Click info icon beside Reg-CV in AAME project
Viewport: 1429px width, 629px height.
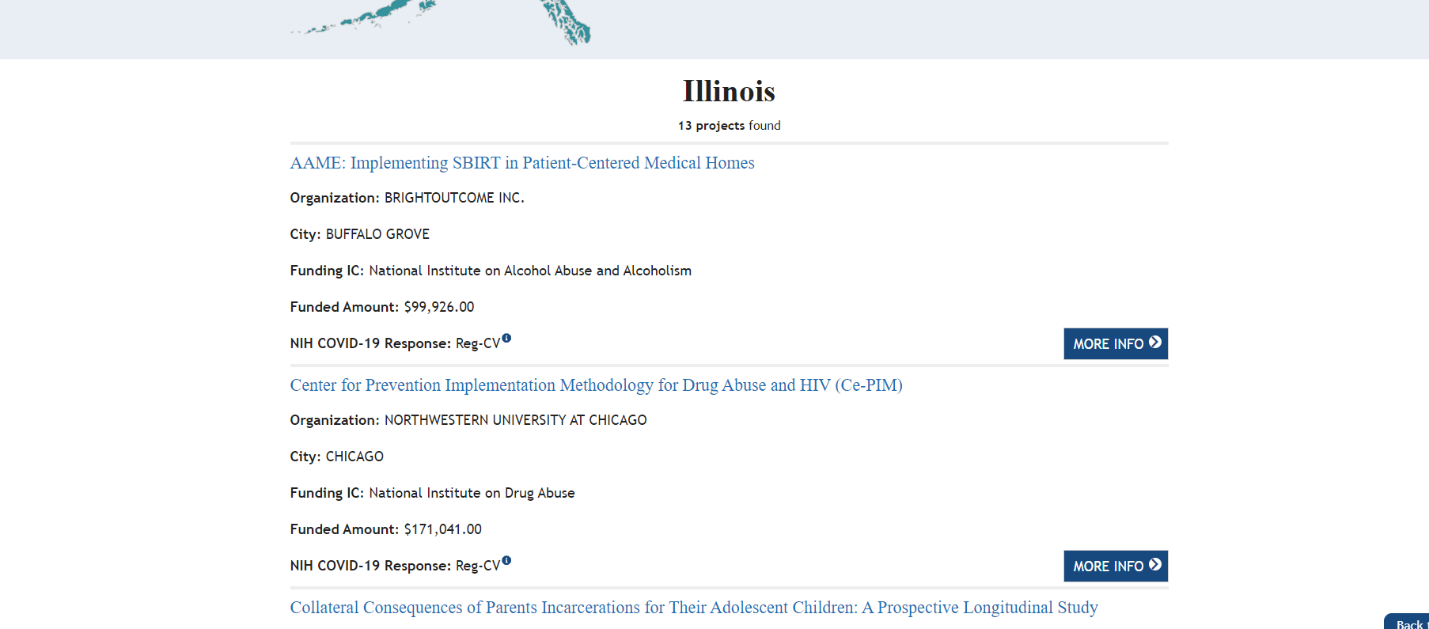coord(507,338)
